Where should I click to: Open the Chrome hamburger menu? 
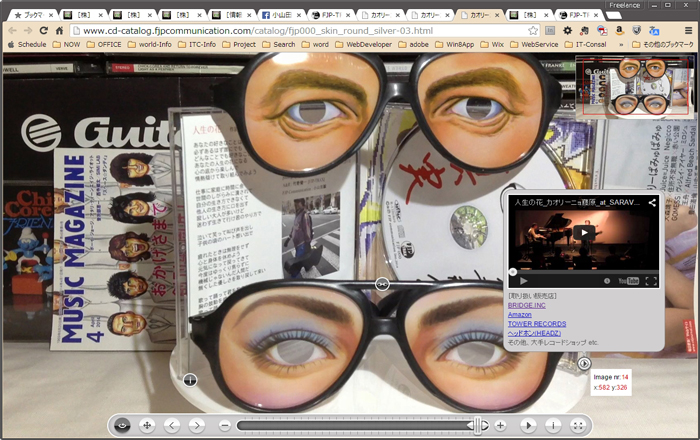[x=689, y=31]
